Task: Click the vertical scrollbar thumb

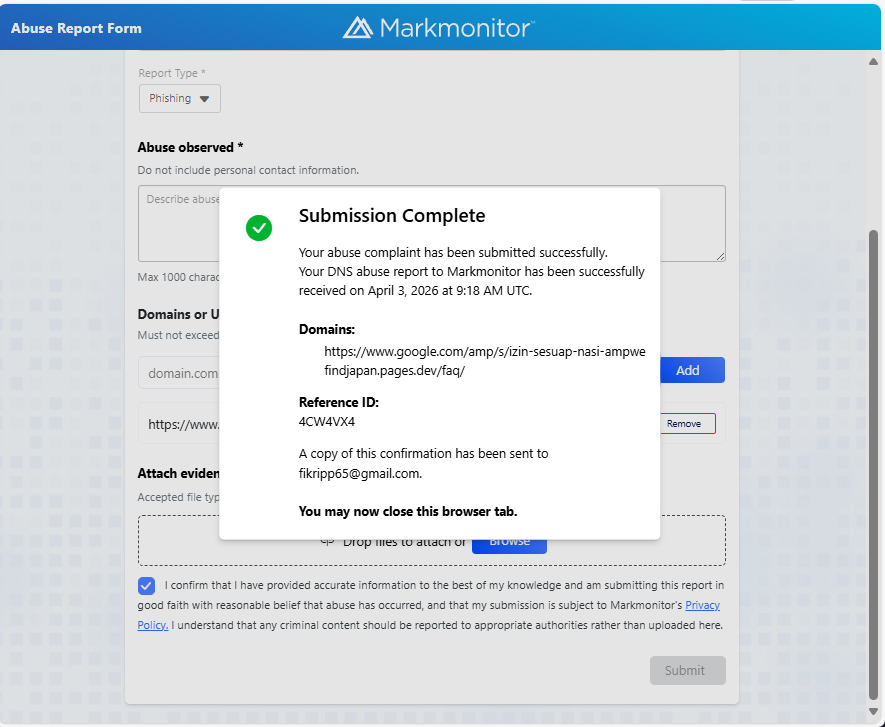Action: (873, 465)
